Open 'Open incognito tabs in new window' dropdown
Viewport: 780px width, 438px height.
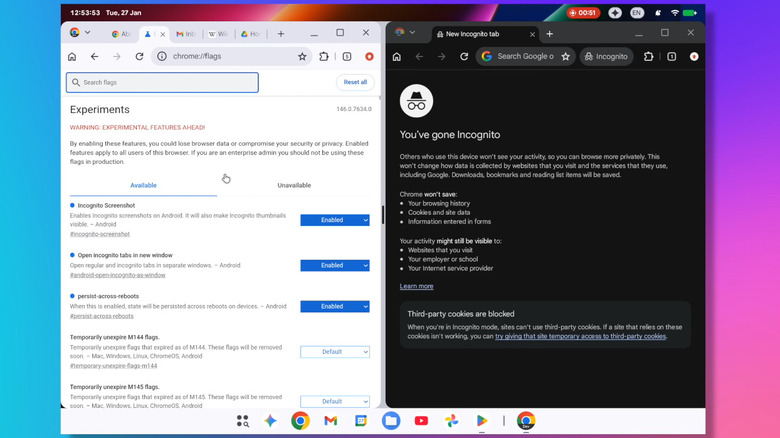click(335, 265)
